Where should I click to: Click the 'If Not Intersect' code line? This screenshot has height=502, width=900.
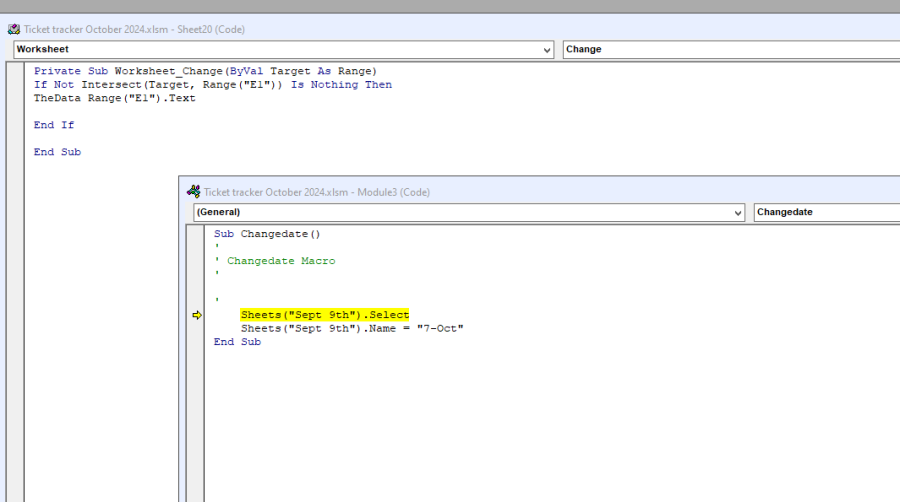coord(212,85)
